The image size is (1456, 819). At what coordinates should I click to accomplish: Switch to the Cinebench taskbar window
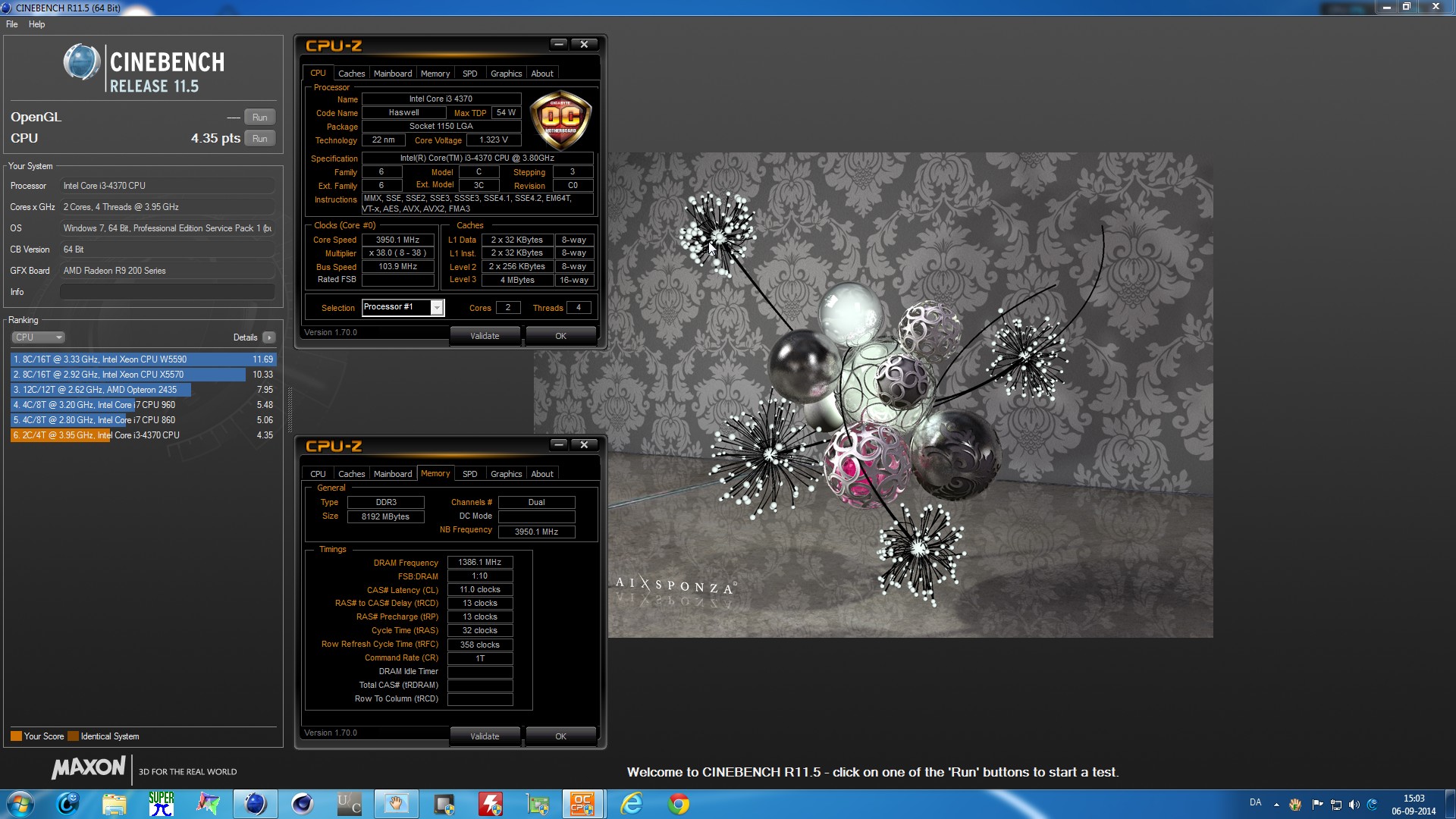pos(256,804)
